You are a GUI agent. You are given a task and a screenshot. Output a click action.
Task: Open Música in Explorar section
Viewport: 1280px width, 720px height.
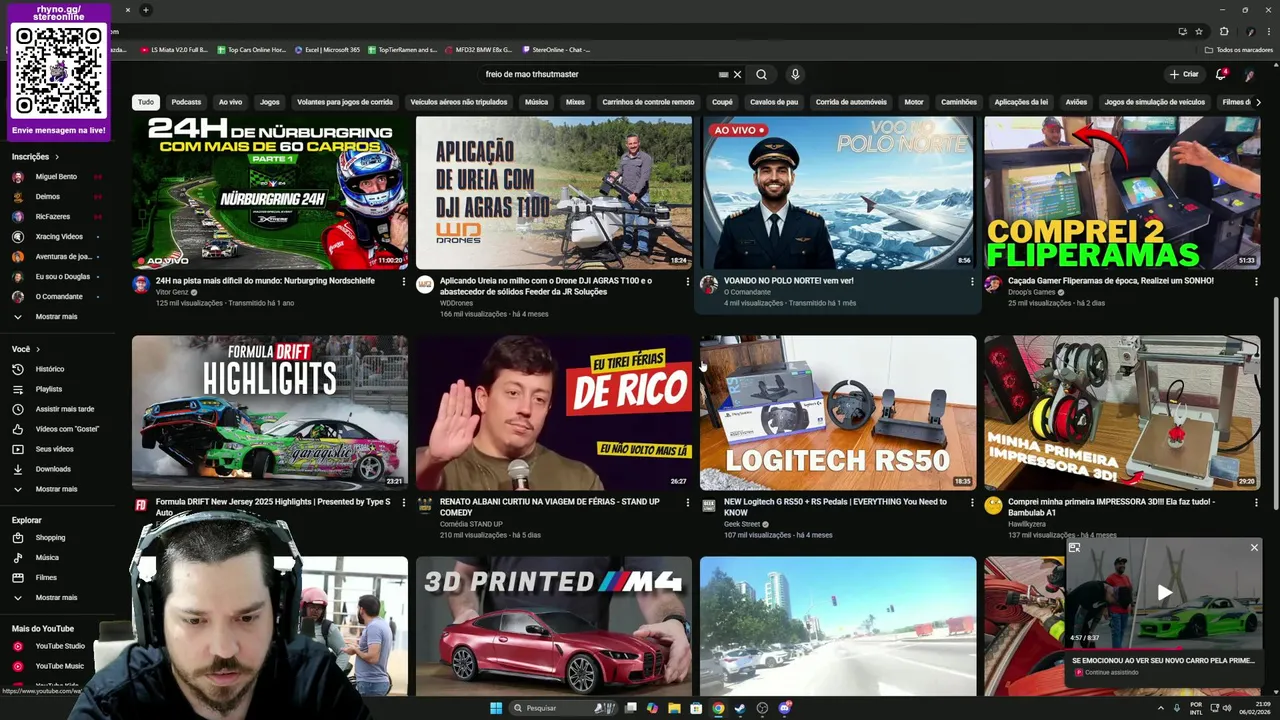pos(47,557)
